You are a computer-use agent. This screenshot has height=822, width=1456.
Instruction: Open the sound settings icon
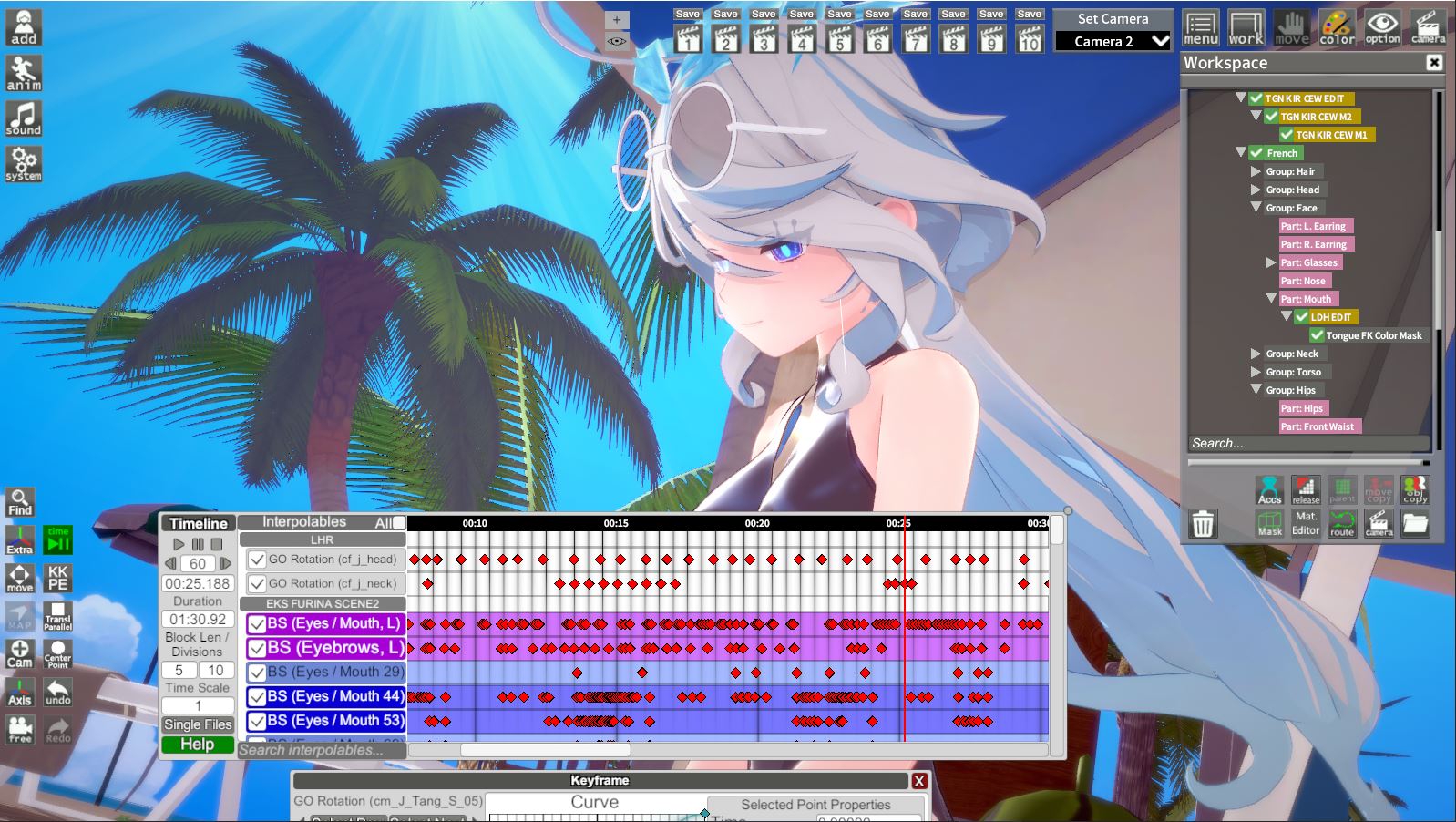[24, 118]
